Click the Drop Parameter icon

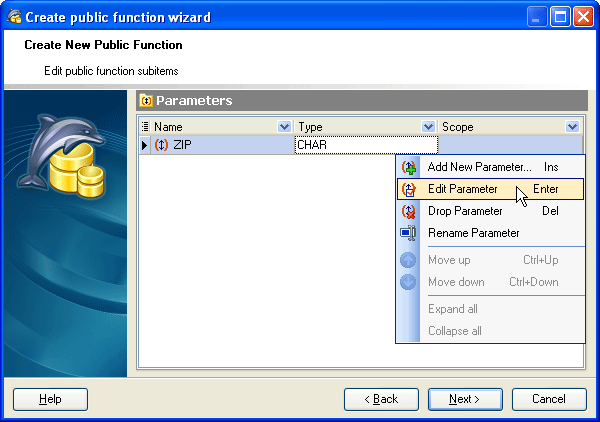click(408, 211)
